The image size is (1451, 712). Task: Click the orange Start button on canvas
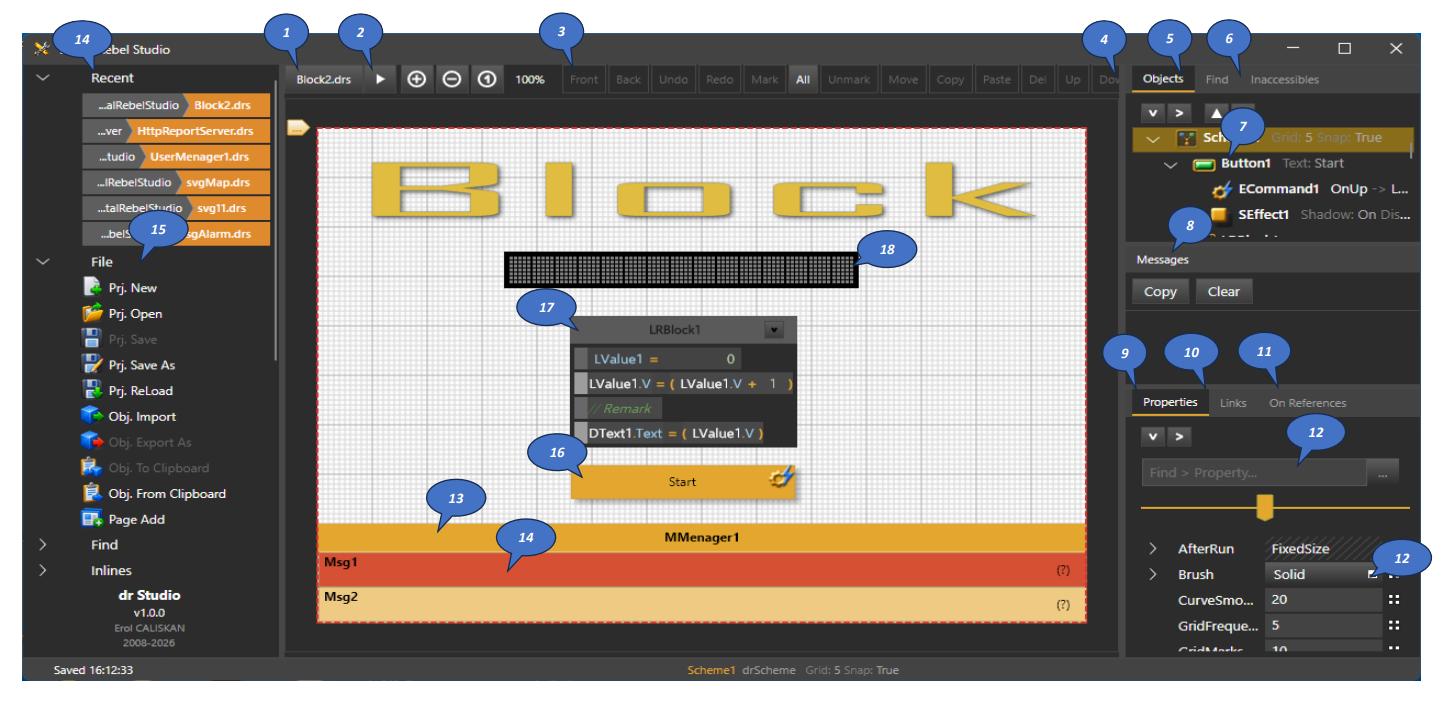point(683,482)
